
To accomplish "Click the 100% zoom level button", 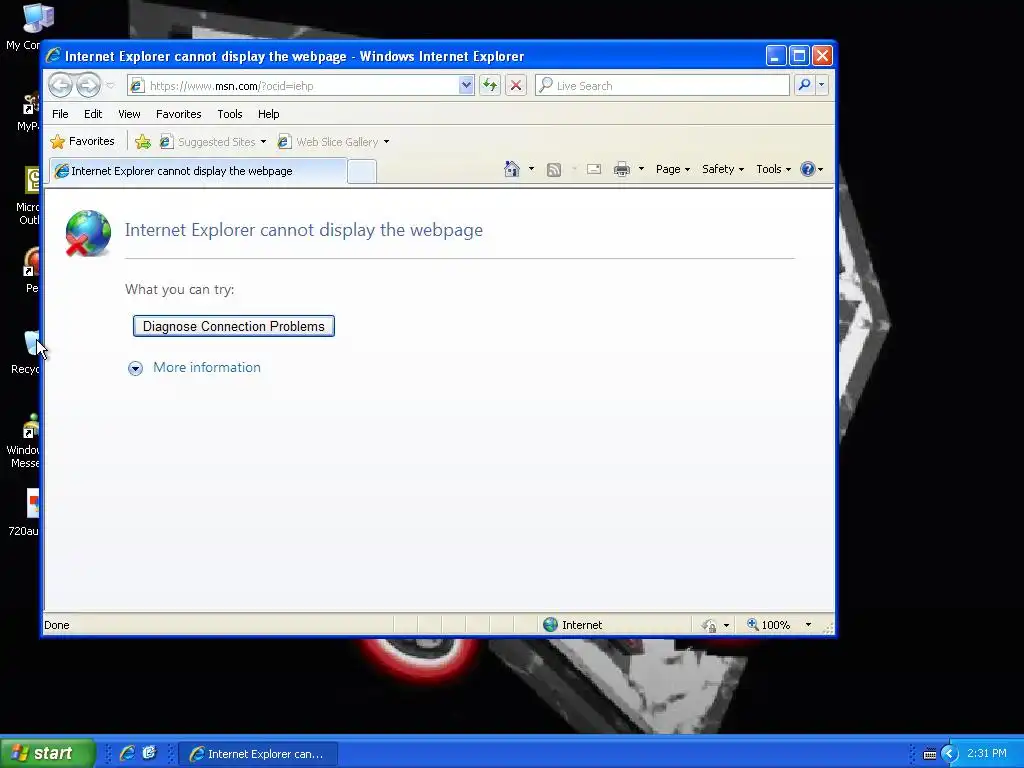I will point(769,625).
